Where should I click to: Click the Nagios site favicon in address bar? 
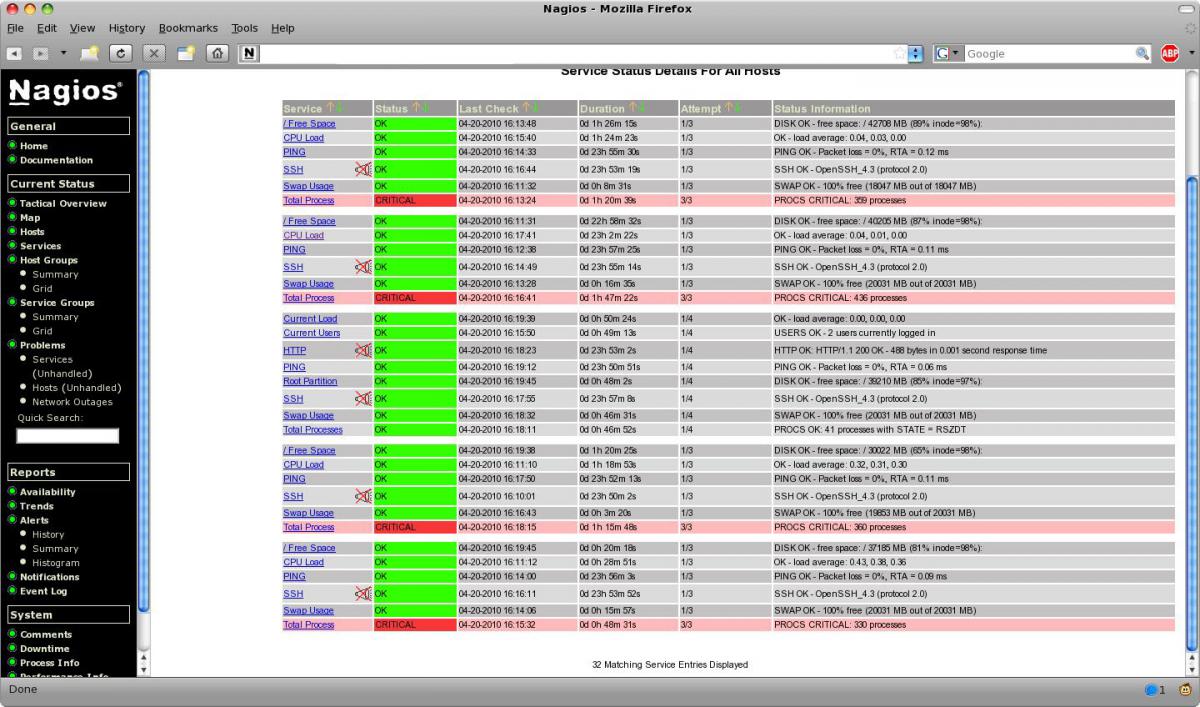coord(249,54)
